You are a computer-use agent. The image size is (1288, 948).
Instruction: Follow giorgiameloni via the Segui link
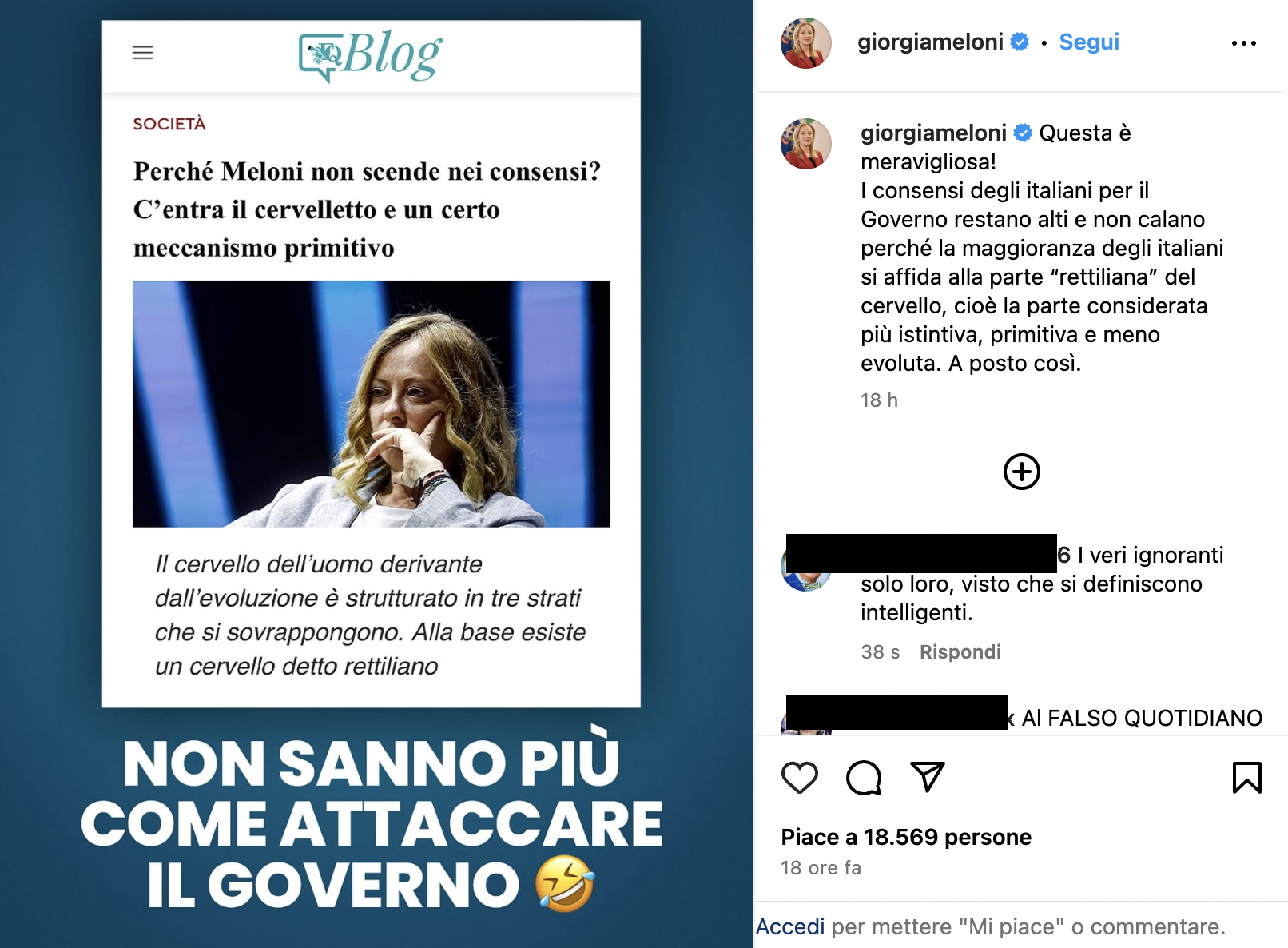coord(1089,42)
